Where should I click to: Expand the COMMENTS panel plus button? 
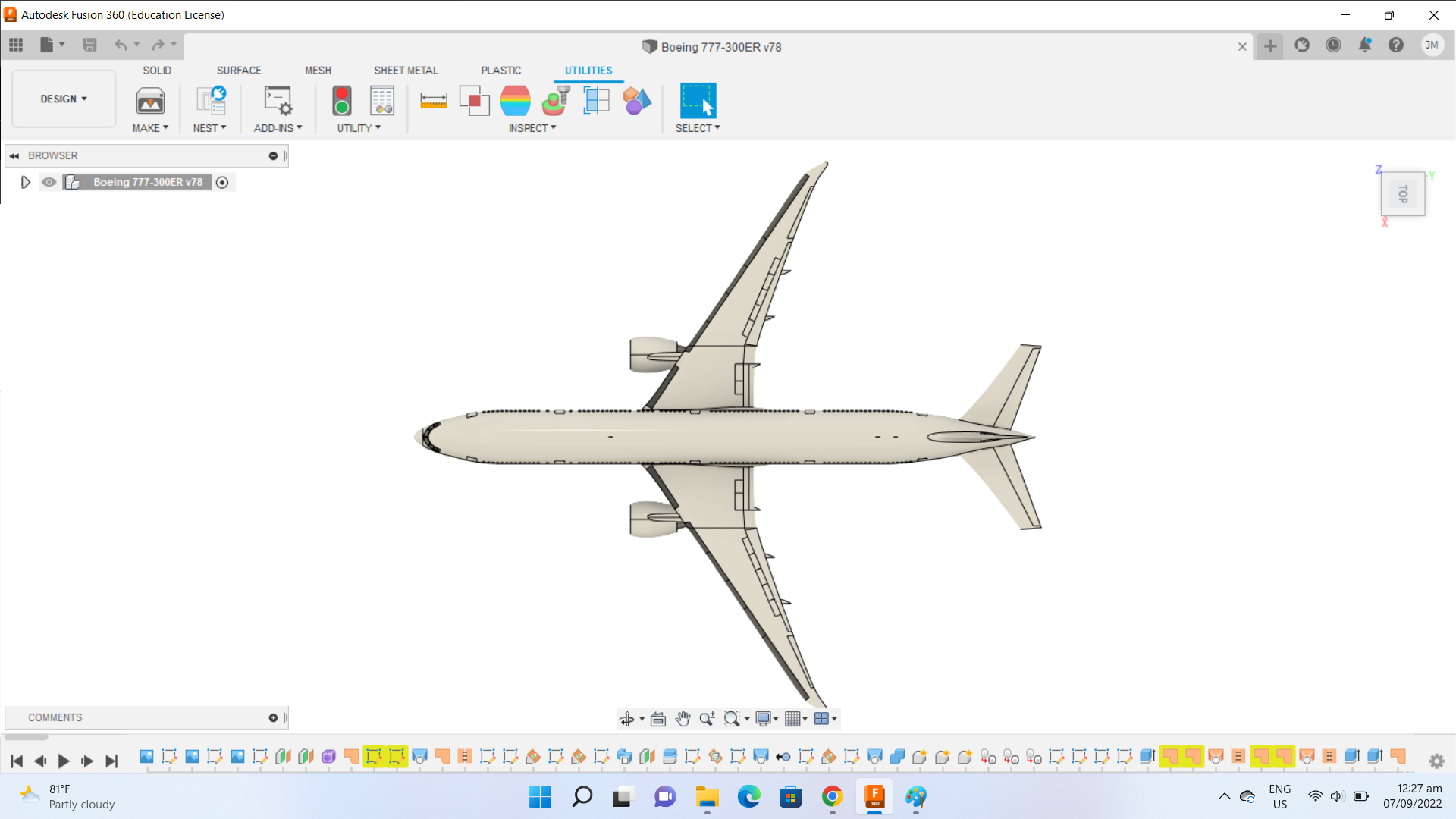tap(273, 717)
